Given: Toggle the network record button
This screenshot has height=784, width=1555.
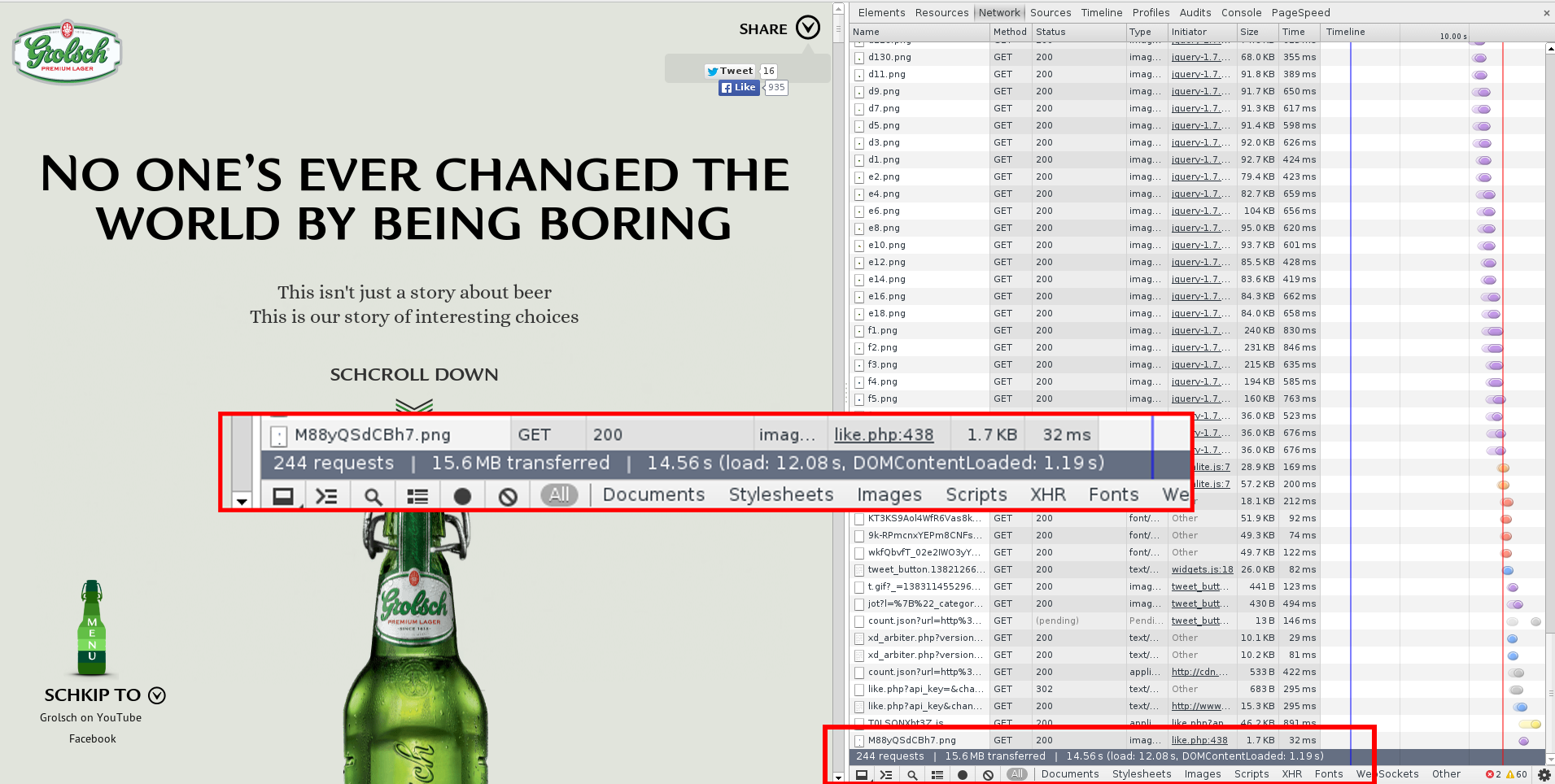Looking at the screenshot, I should click(963, 774).
